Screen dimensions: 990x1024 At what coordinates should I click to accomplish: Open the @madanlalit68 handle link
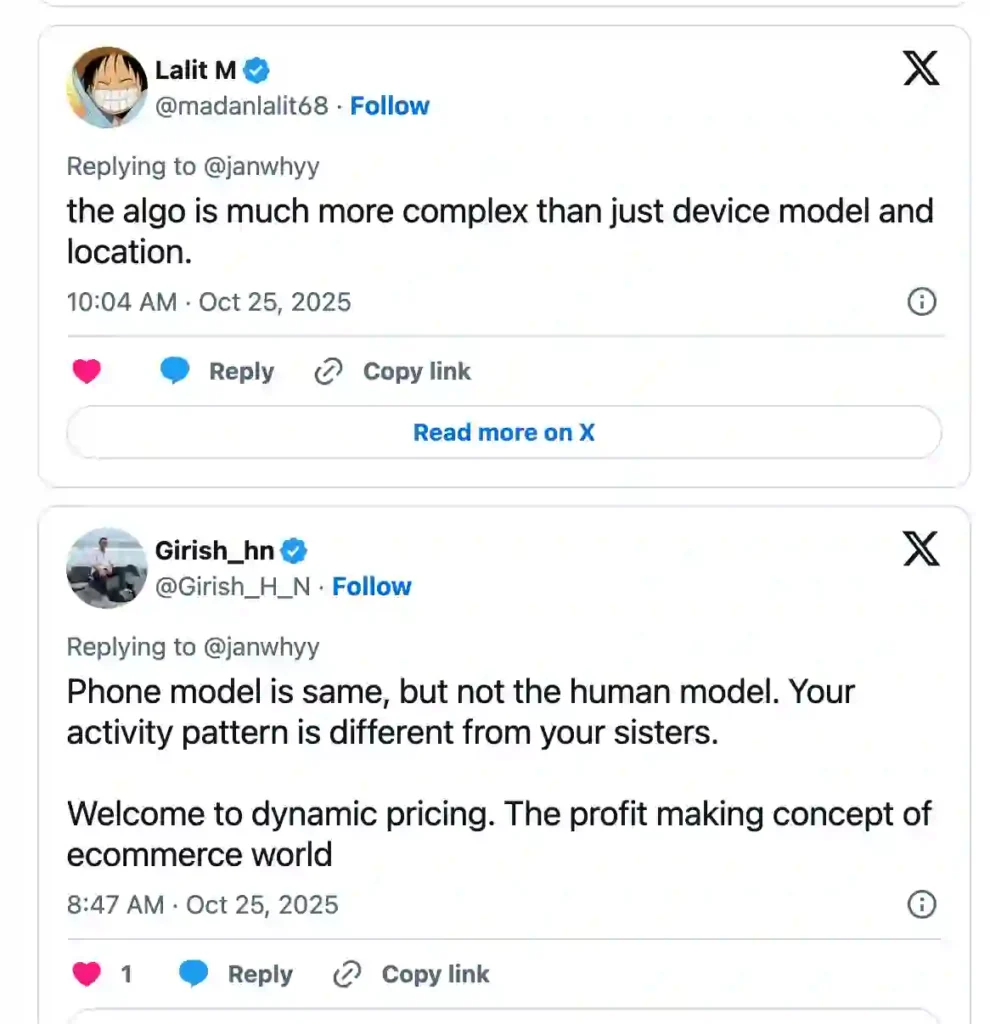[x=241, y=106]
